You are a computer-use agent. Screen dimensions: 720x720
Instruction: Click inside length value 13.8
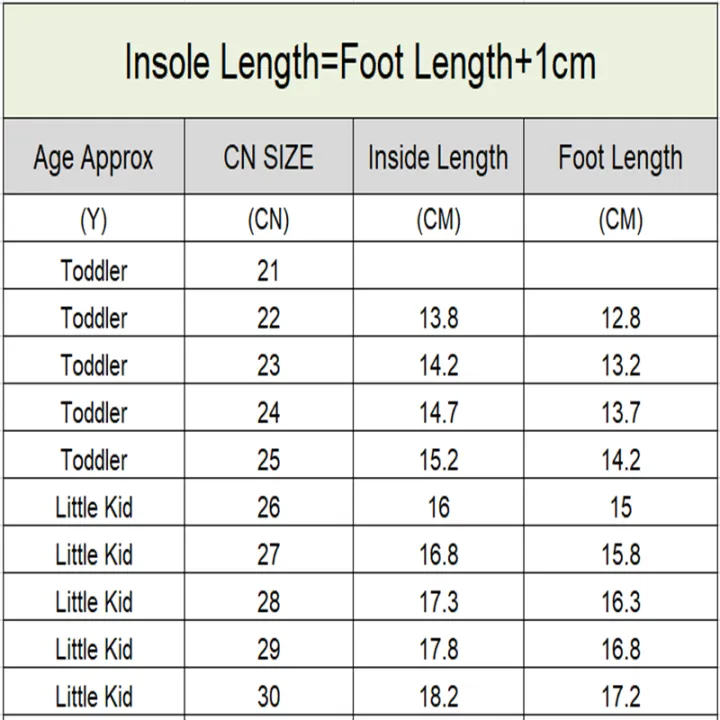pyautogui.click(x=438, y=318)
